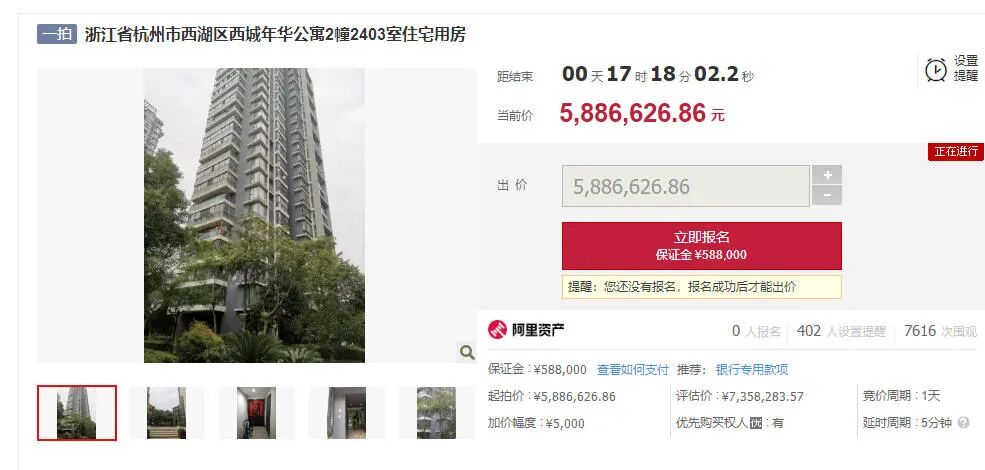Select the fourth hallway thumbnail
This screenshot has width=985, height=470.
click(x=346, y=413)
